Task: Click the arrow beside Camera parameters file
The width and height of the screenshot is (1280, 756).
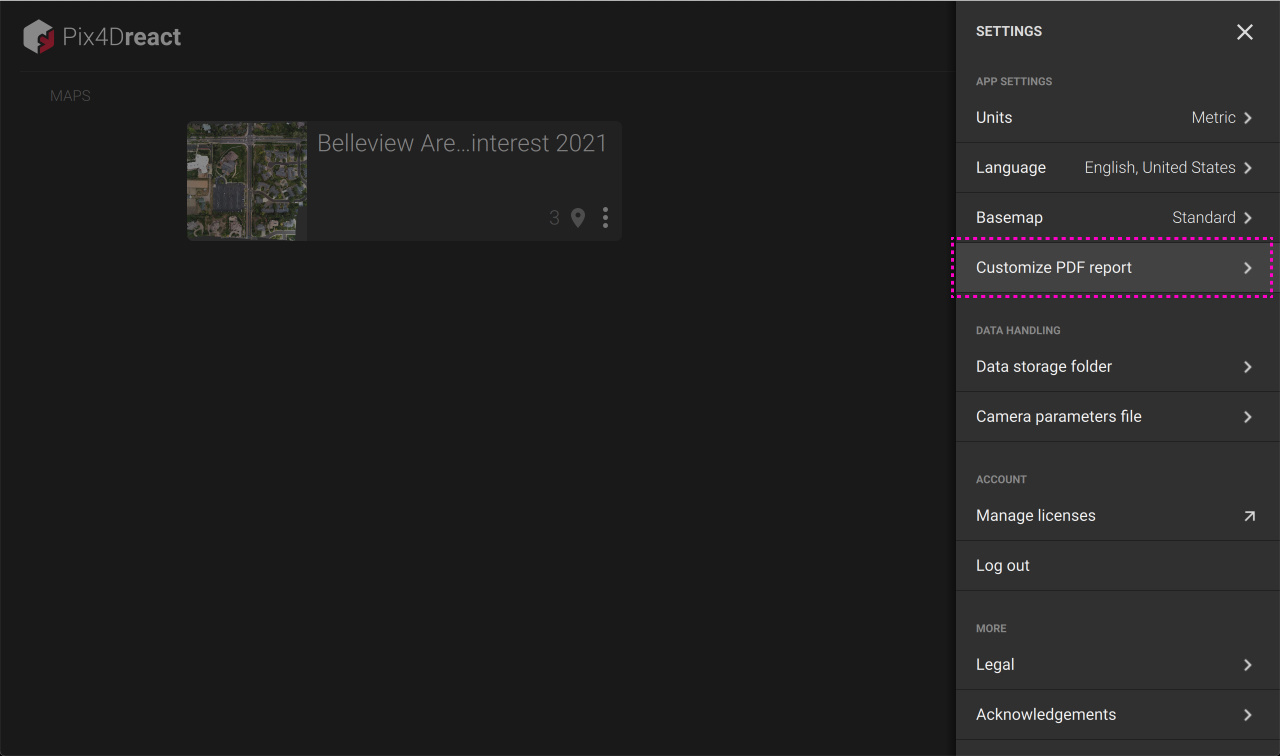Action: (x=1248, y=417)
